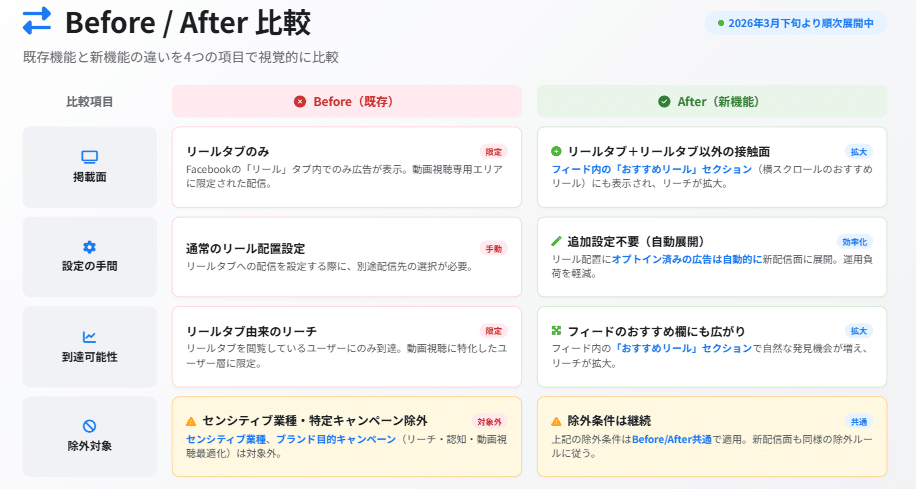
Task: Select the After（新機能） column header
Action: click(712, 102)
